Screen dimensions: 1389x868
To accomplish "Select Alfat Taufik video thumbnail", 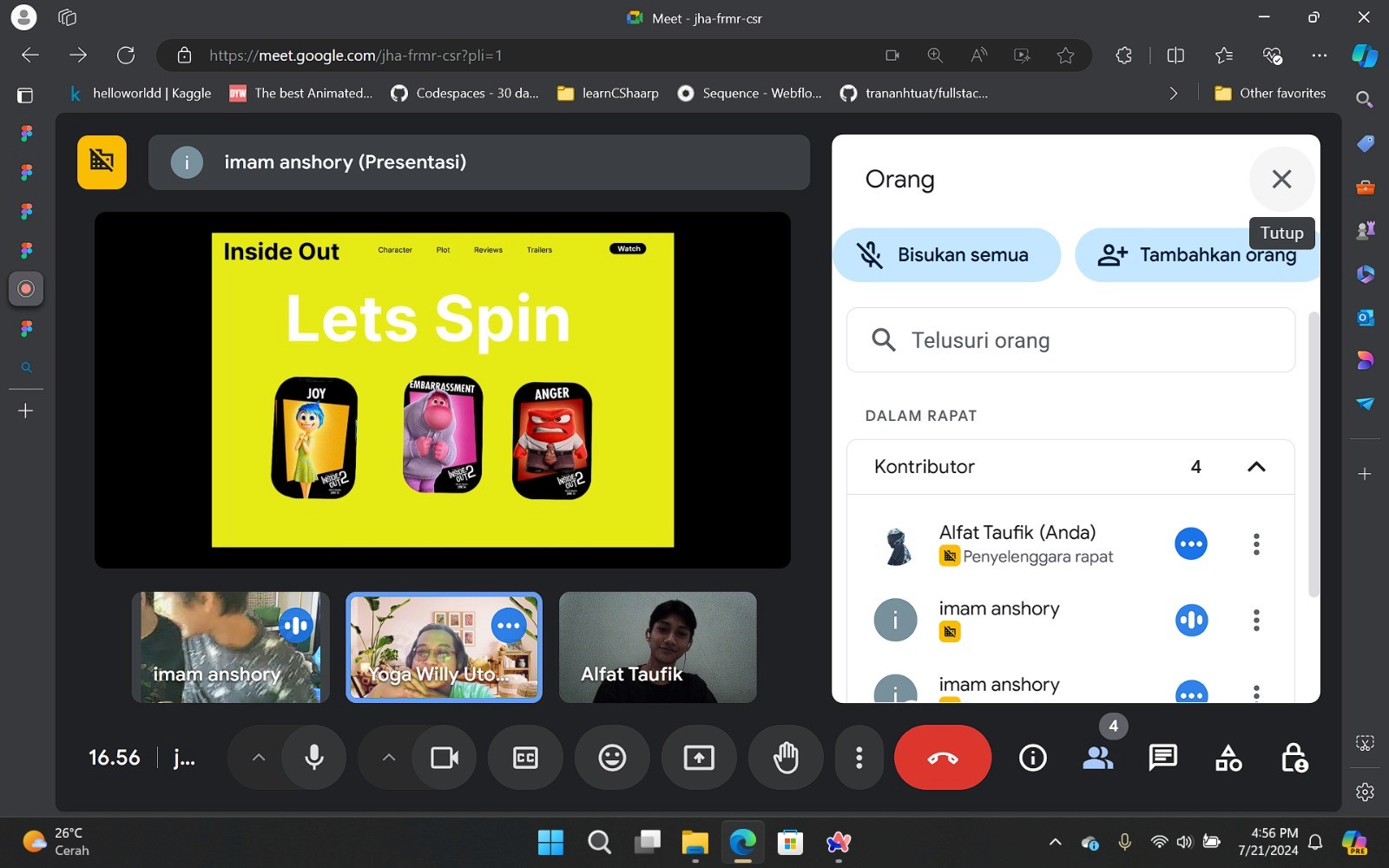I will (x=657, y=648).
